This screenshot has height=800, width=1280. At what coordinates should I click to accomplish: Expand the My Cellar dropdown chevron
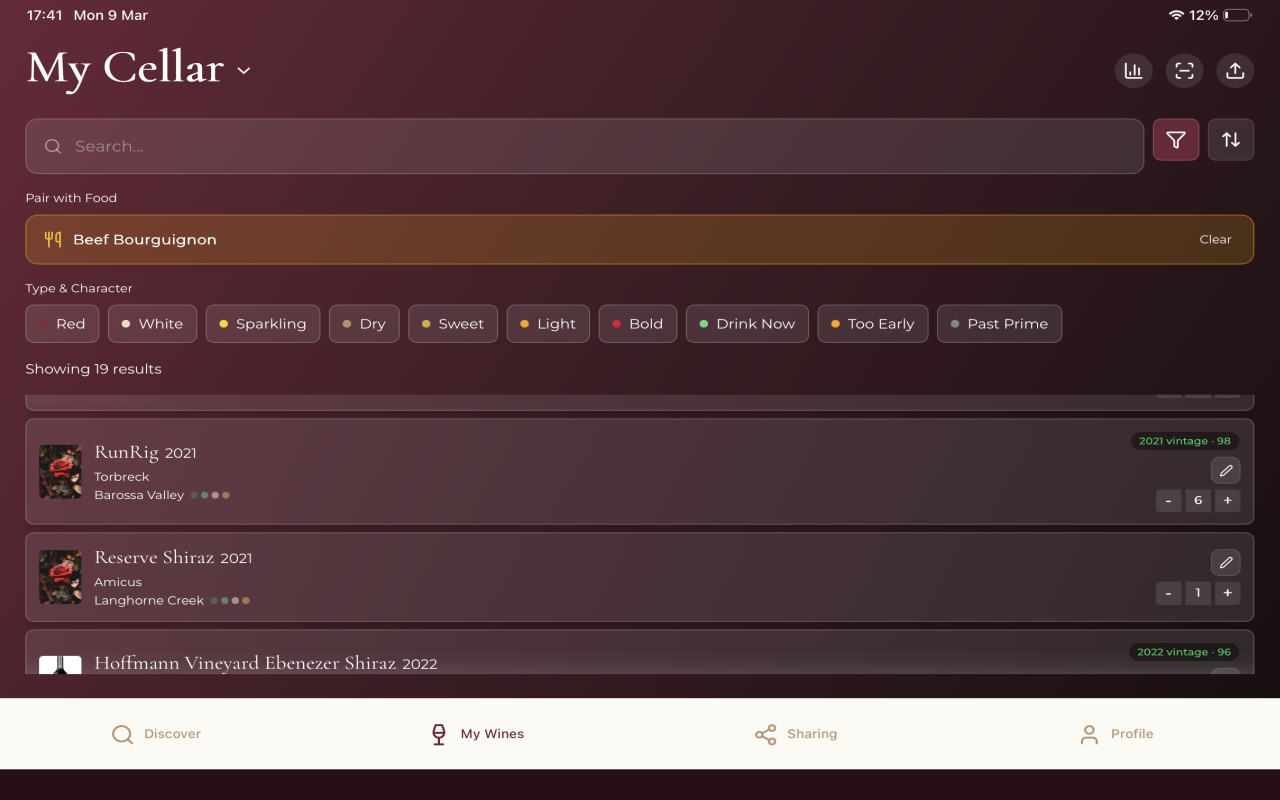click(x=244, y=71)
